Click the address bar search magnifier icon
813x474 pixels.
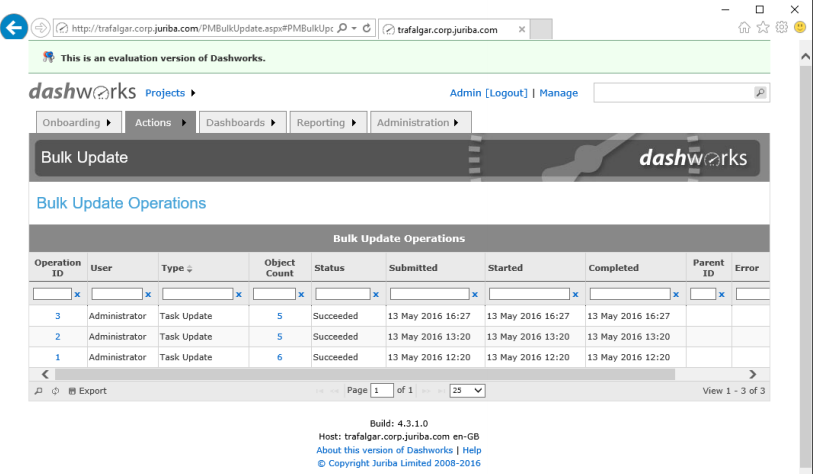pyautogui.click(x=342, y=28)
